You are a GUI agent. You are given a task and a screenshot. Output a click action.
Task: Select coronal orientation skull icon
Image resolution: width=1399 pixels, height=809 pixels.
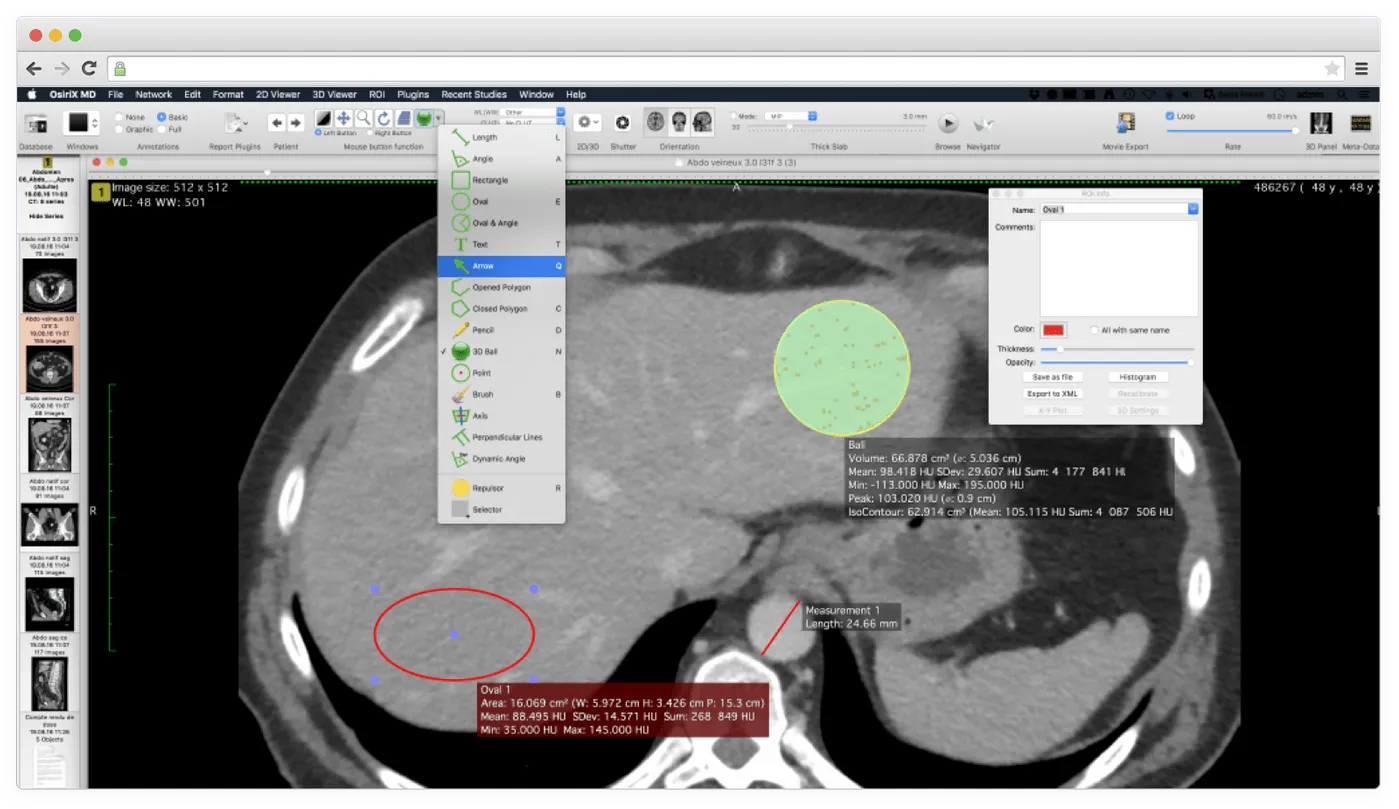point(680,121)
